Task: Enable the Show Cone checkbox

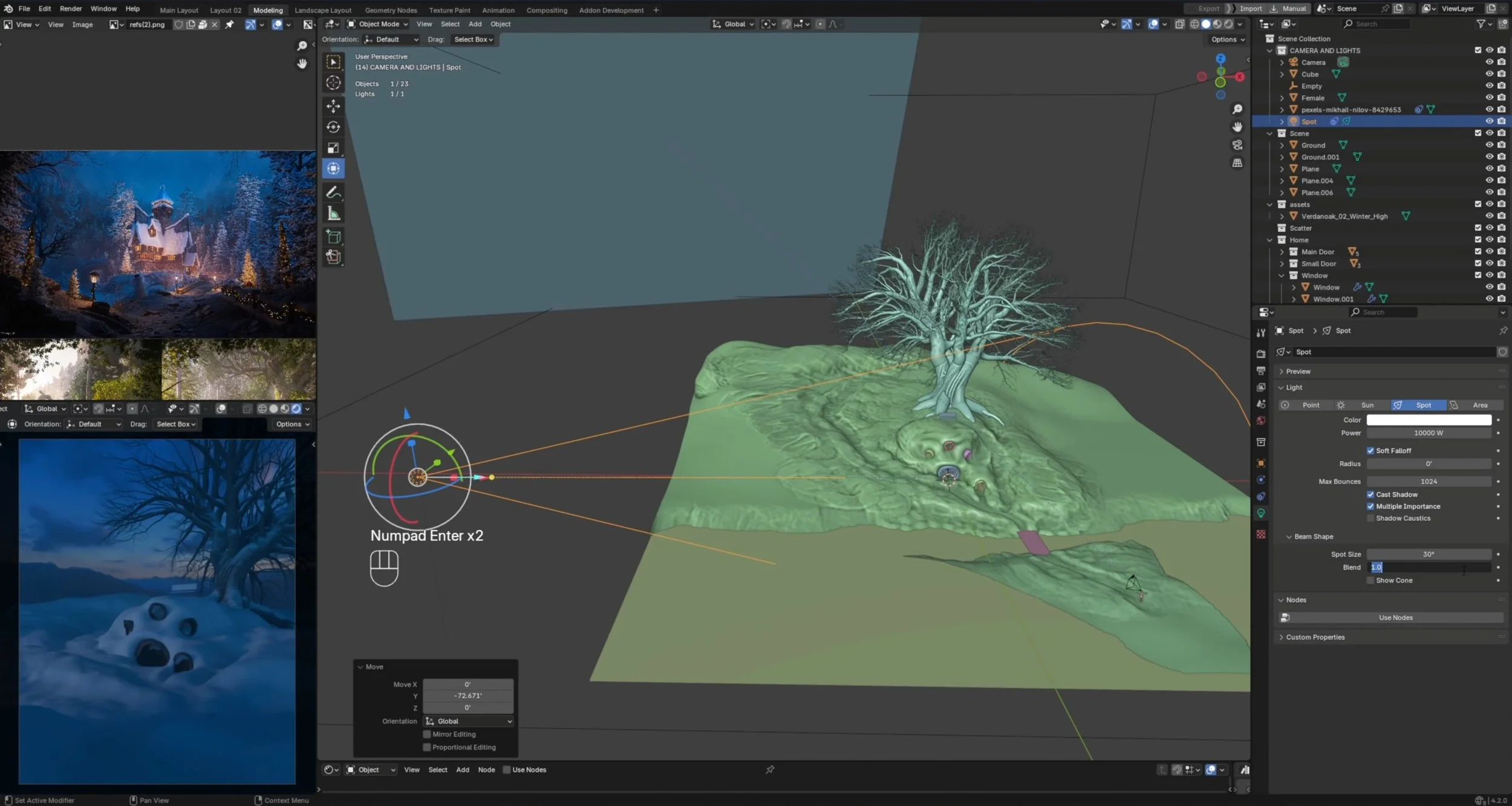Action: click(x=1371, y=580)
